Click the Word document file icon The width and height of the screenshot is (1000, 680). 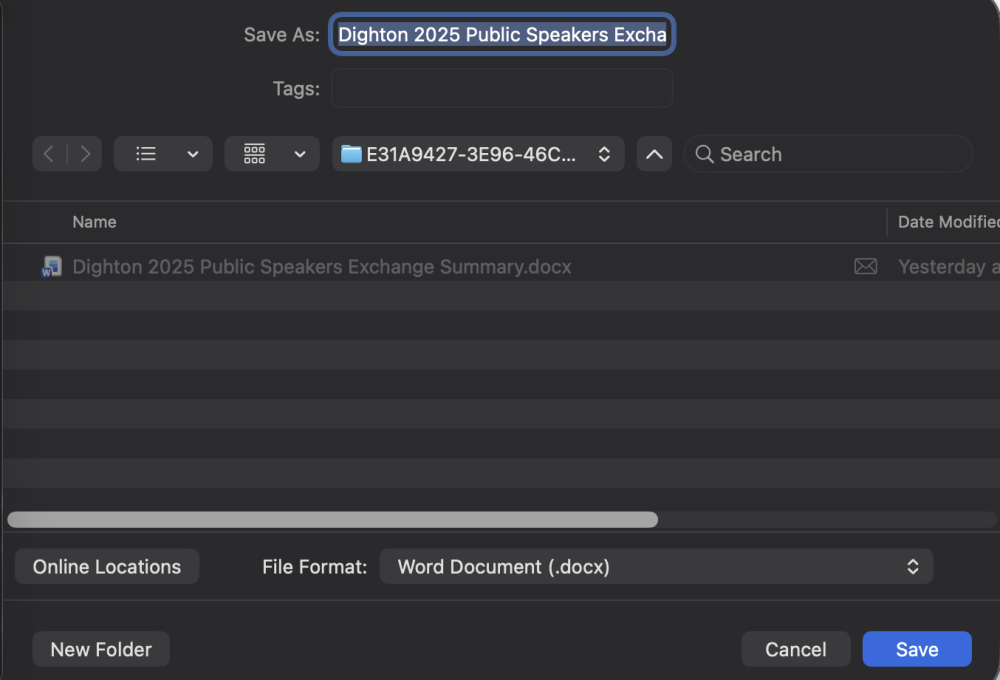tap(51, 267)
